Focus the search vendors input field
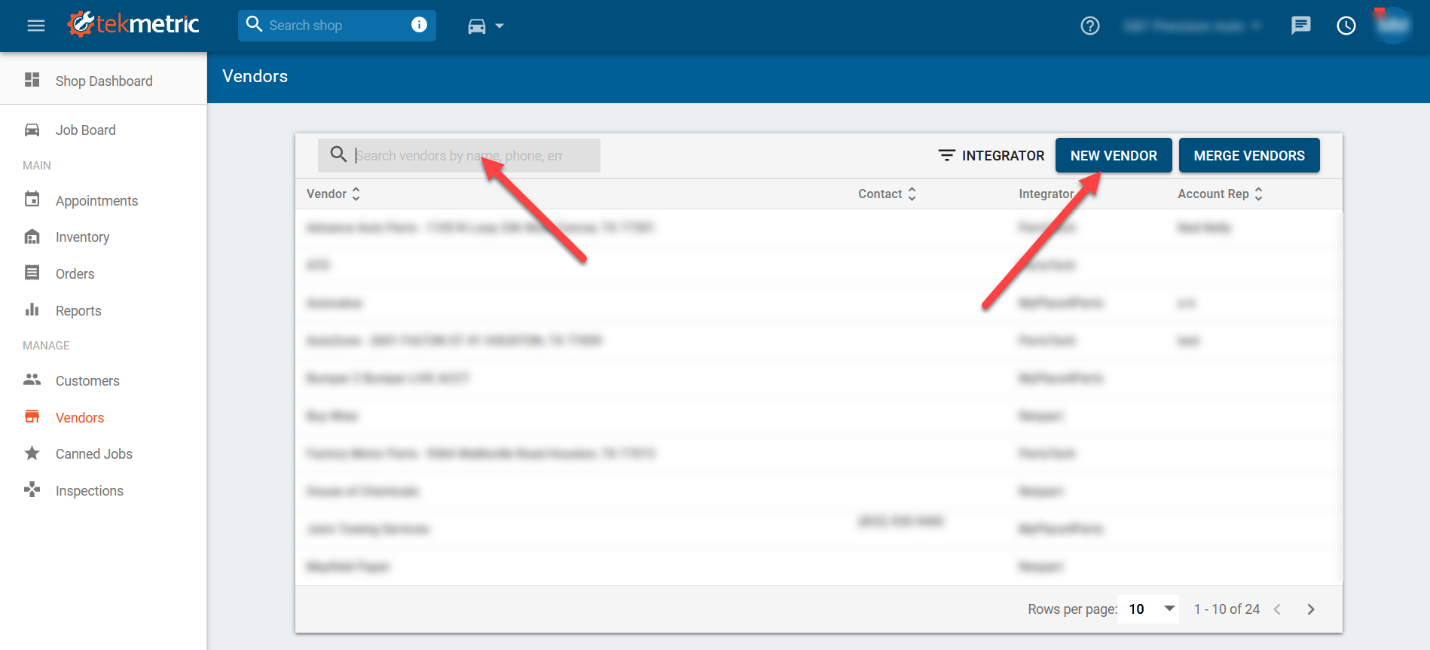 click(x=470, y=156)
